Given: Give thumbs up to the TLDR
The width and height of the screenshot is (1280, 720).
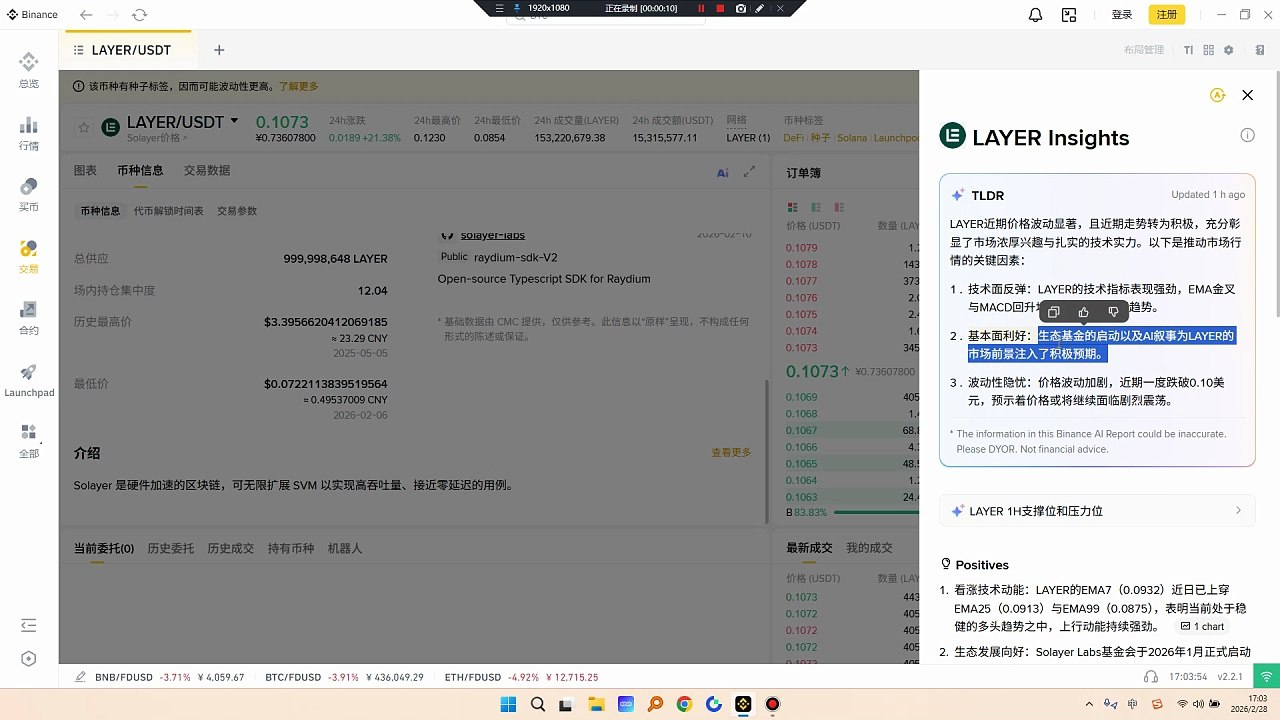Looking at the screenshot, I should [x=1083, y=312].
